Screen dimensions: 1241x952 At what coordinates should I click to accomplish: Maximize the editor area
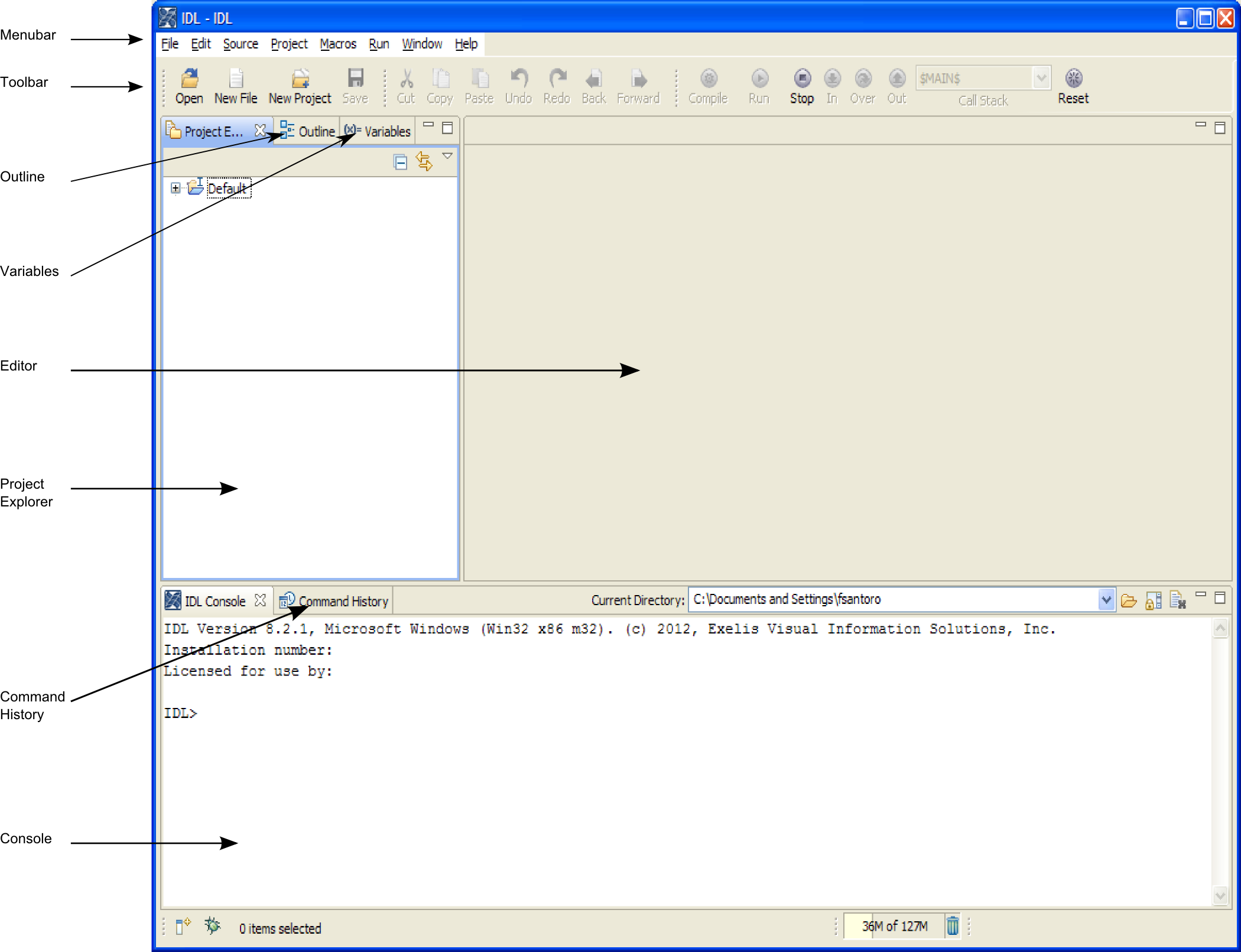point(1220,128)
